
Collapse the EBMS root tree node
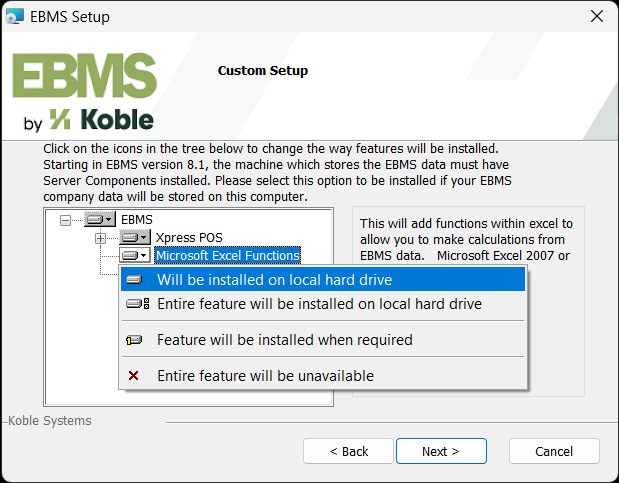click(66, 219)
